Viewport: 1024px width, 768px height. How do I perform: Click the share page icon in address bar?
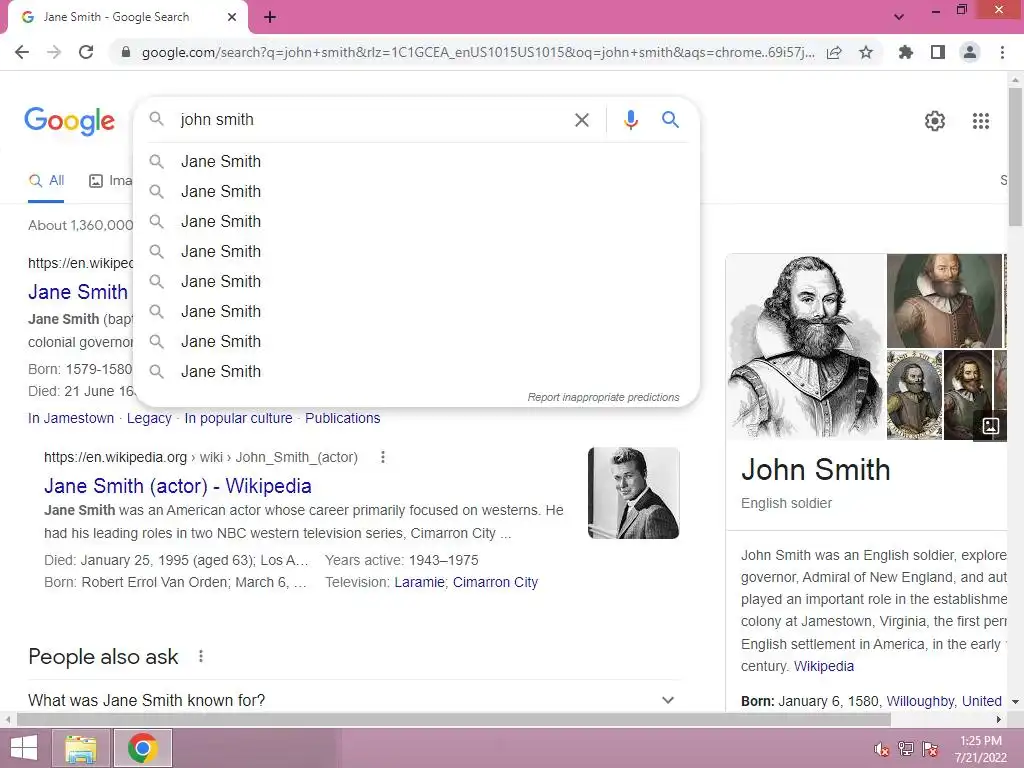(834, 52)
